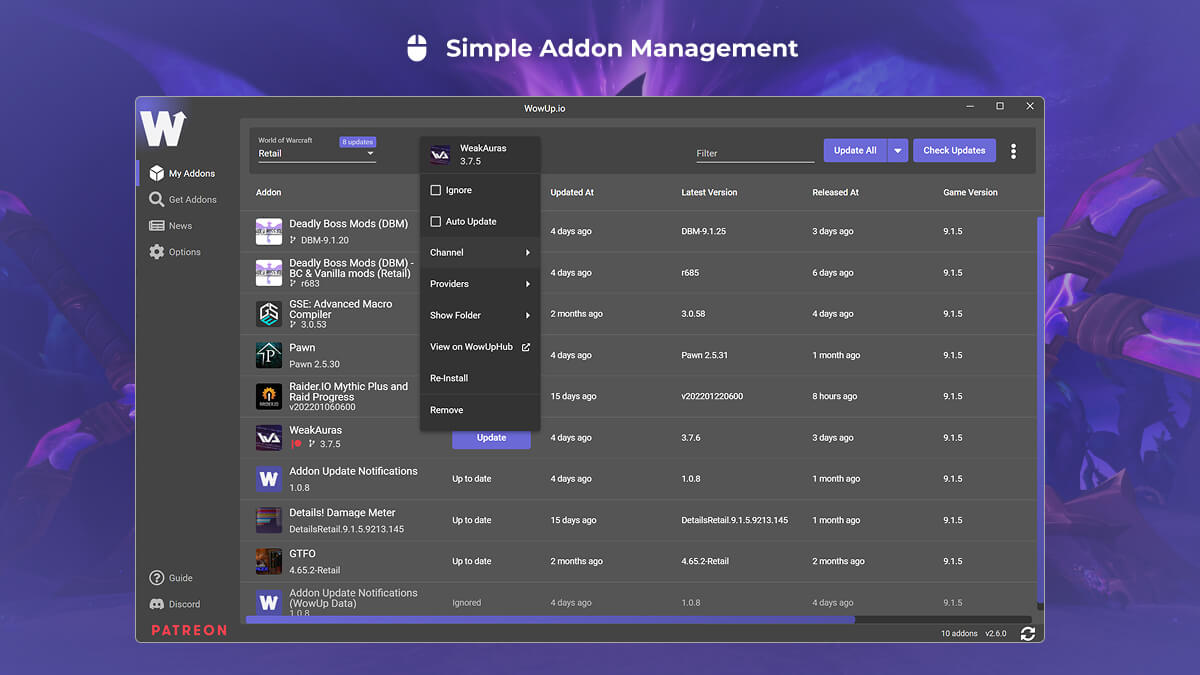
Task: Click the Options gear icon
Action: [156, 252]
